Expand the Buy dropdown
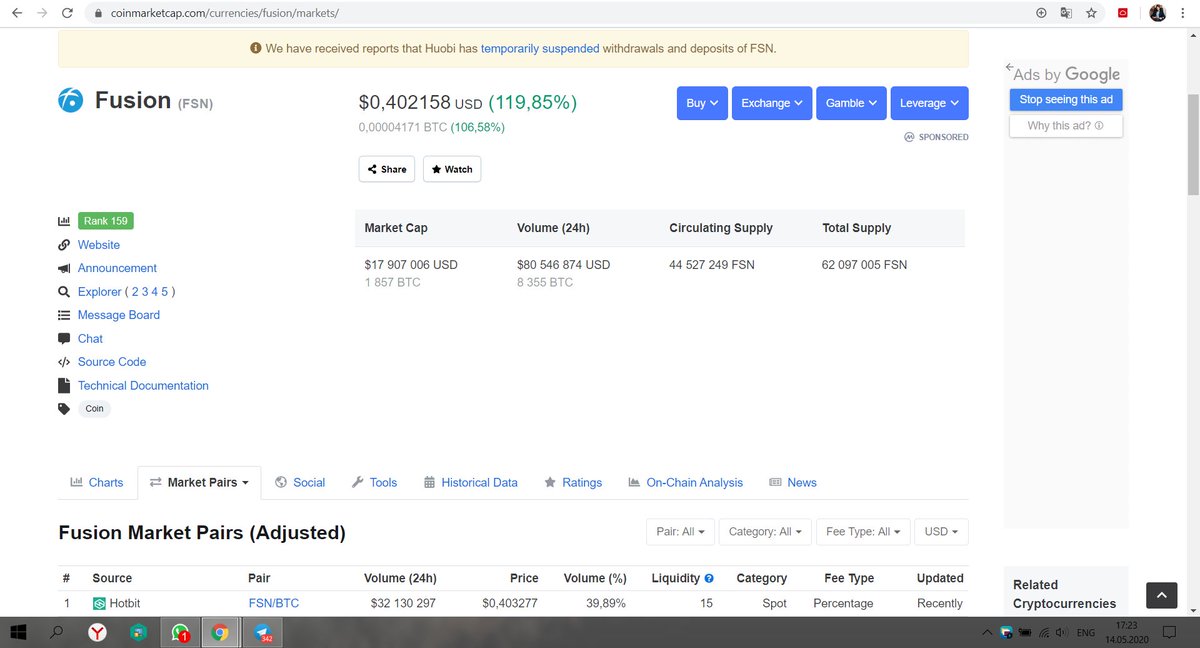This screenshot has width=1200, height=648. point(701,103)
